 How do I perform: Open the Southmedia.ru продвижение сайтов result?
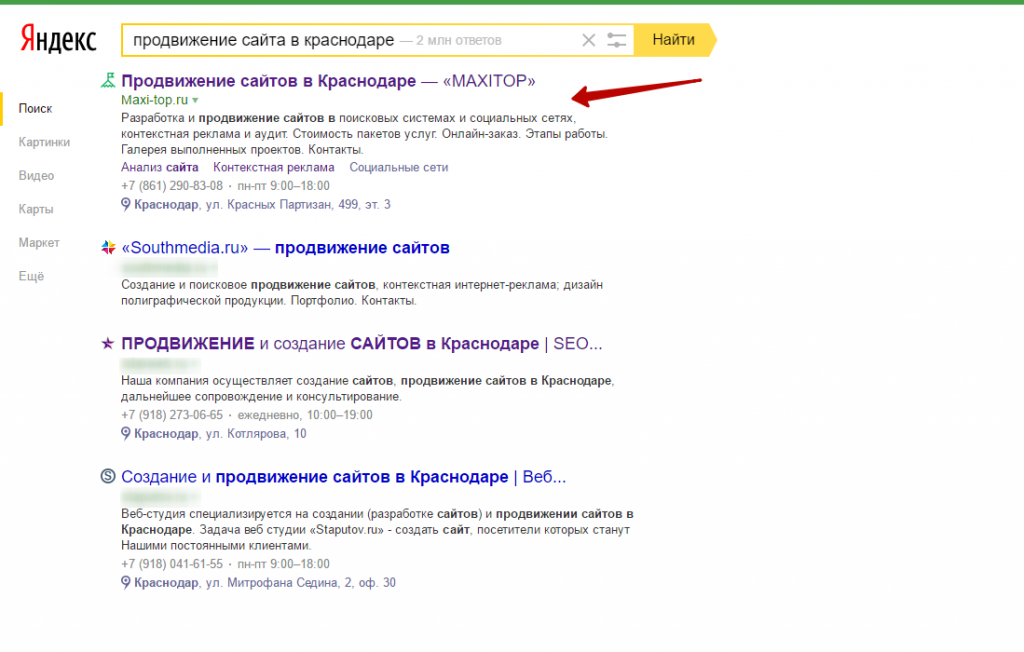pyautogui.click(x=285, y=248)
